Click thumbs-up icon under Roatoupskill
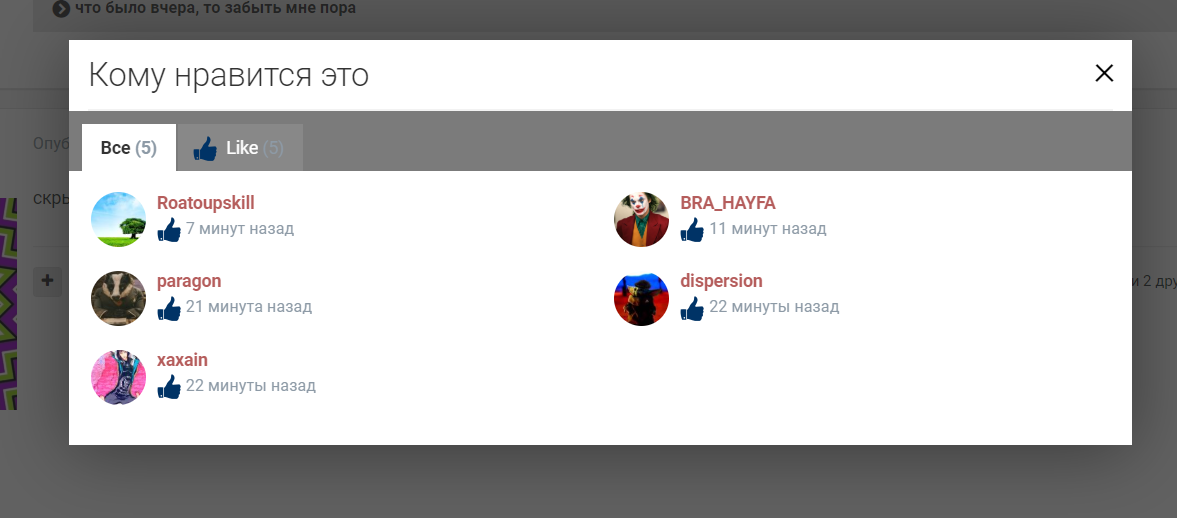1177x518 pixels. (169, 230)
